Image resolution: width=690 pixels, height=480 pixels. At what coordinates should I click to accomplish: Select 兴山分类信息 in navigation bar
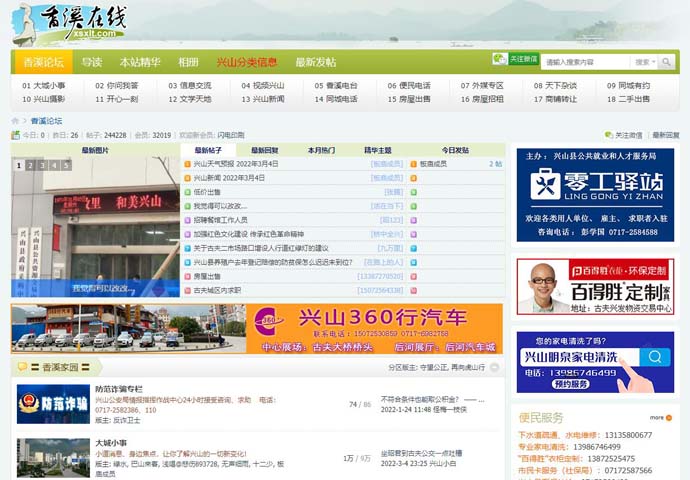[x=247, y=62]
